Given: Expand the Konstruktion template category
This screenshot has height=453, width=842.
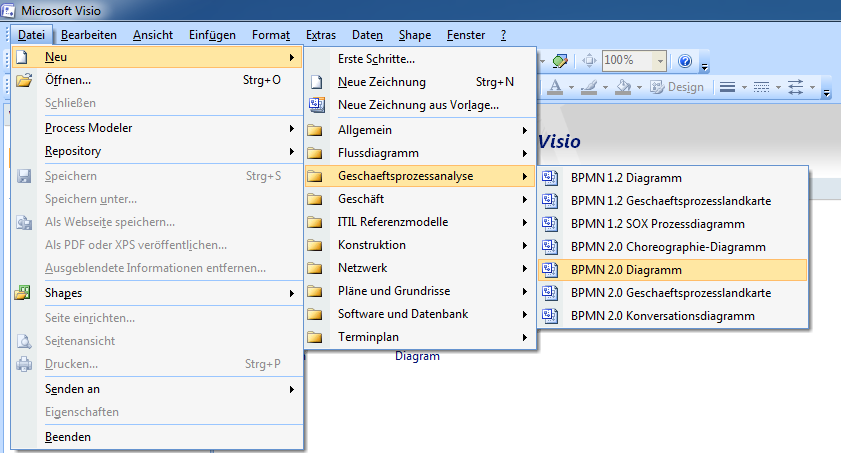Looking at the screenshot, I should (420, 245).
